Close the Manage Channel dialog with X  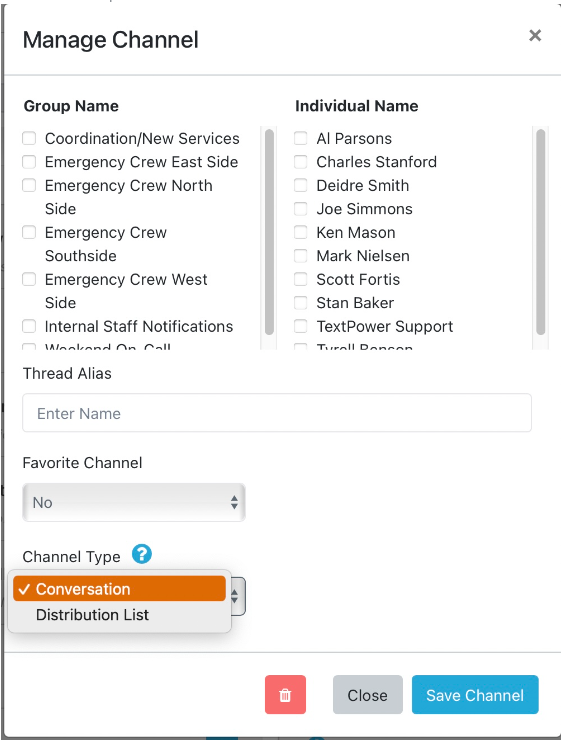(535, 35)
